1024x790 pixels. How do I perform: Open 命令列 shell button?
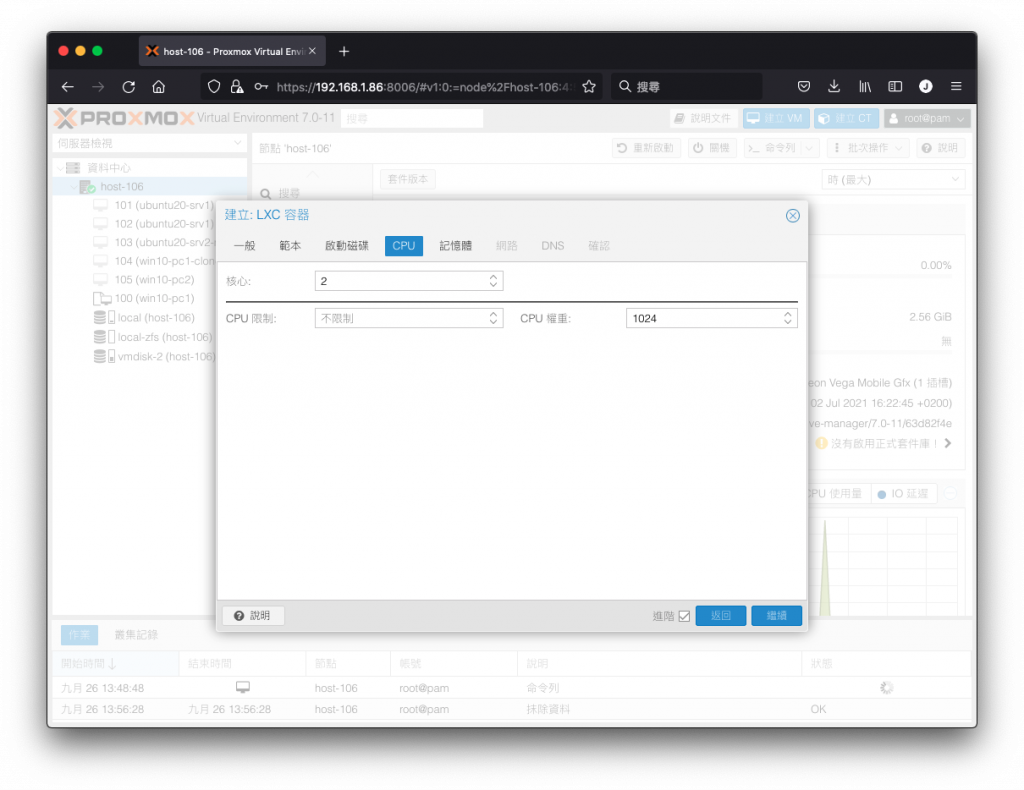(x=772, y=148)
